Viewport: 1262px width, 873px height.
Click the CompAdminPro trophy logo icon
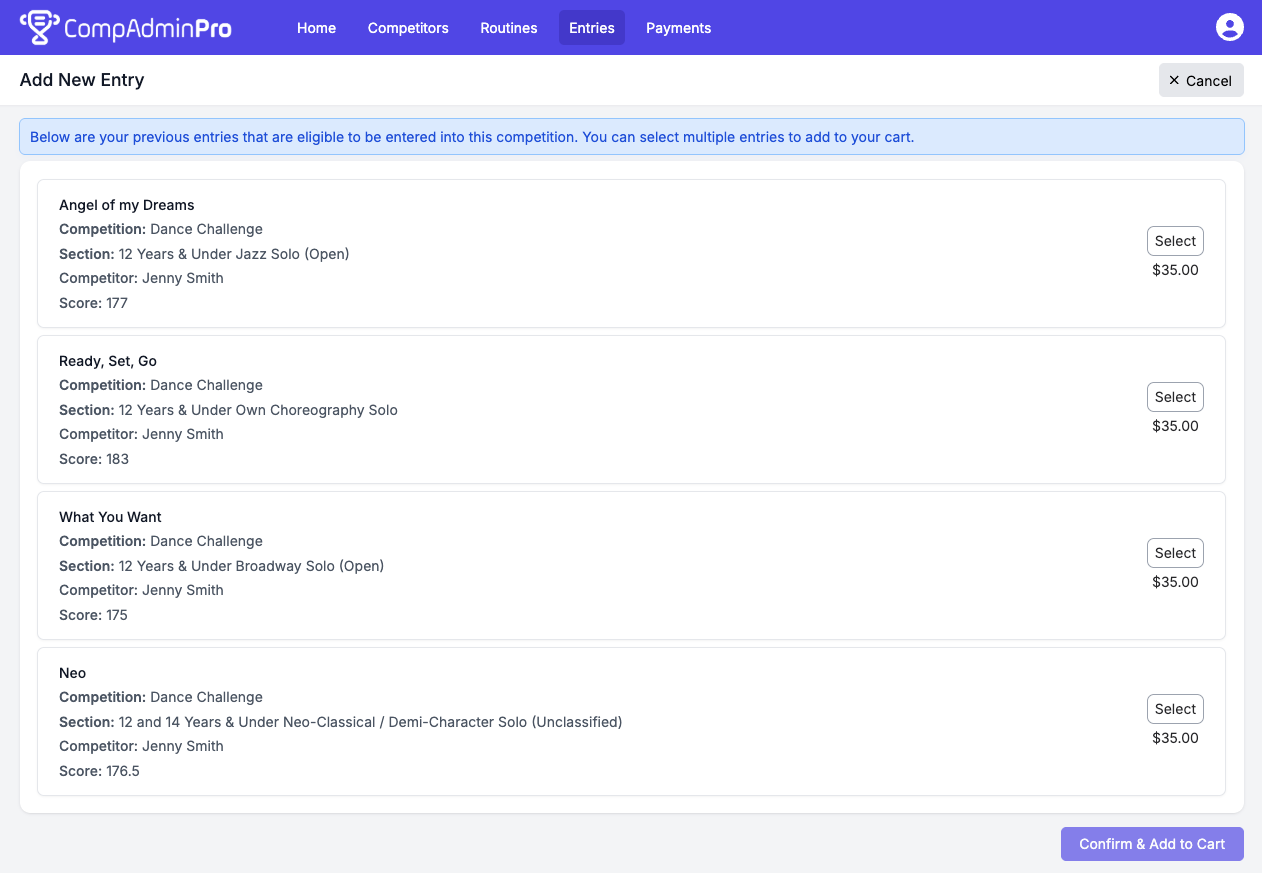pyautogui.click(x=39, y=28)
